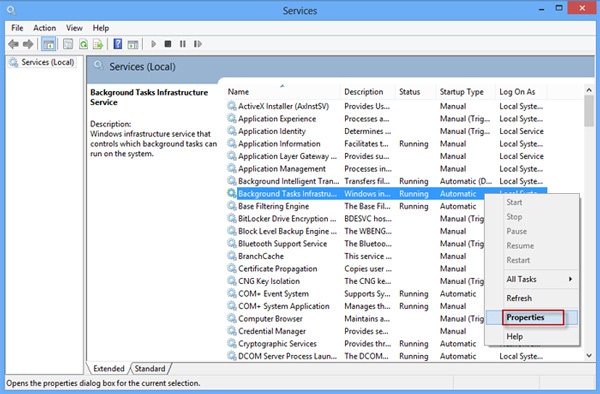
Task: Click the scrollbar down arrow
Action: click(589, 355)
